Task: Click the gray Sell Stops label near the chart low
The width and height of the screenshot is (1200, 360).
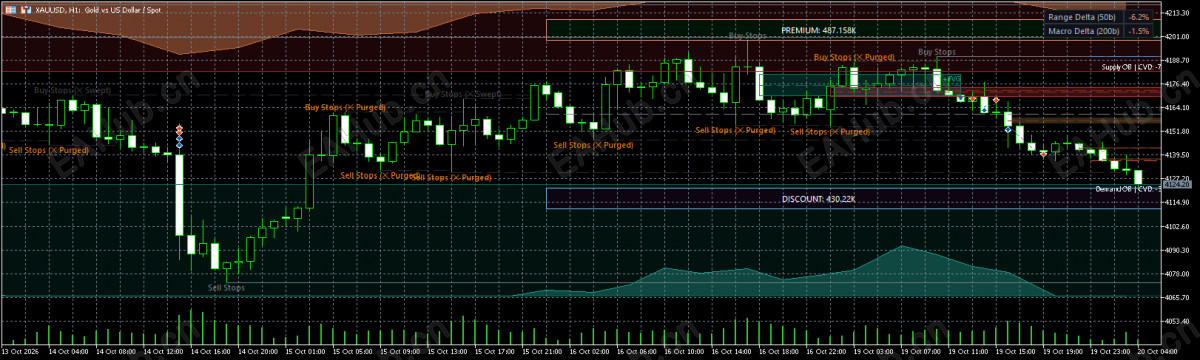Action: coord(226,288)
